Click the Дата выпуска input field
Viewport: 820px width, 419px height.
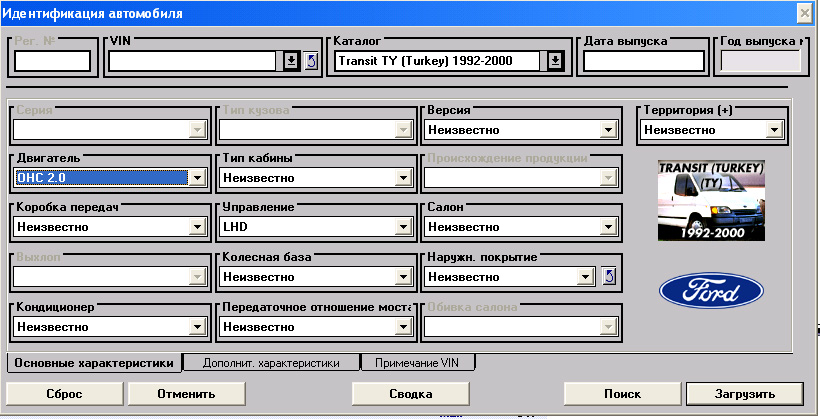(644, 62)
